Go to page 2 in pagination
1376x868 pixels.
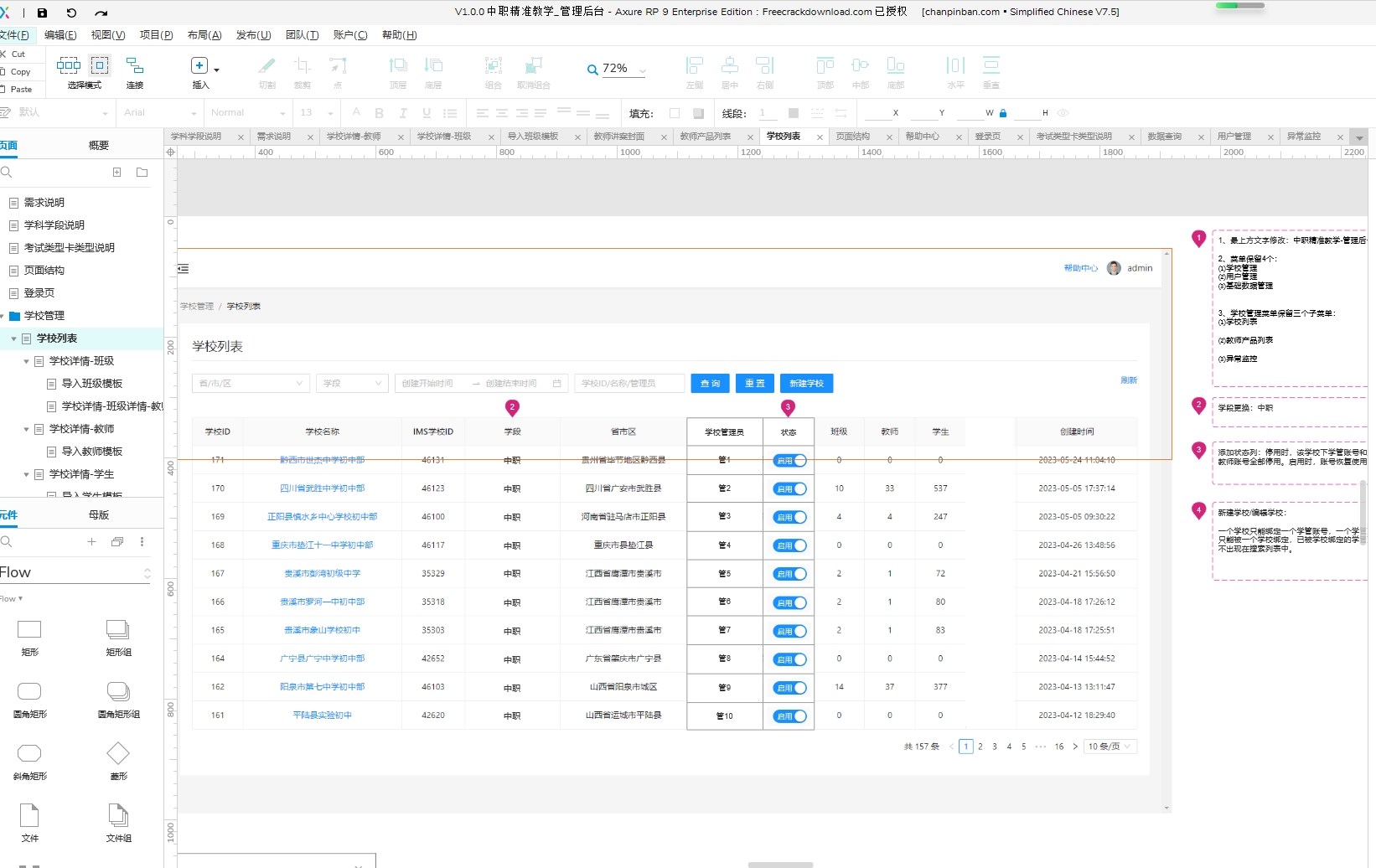click(980, 747)
